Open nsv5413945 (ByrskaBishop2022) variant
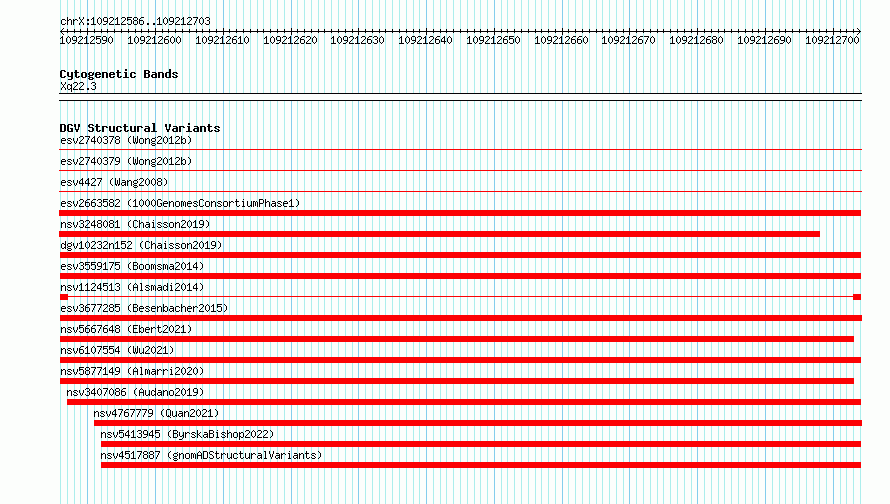The image size is (890, 504). click(187, 434)
